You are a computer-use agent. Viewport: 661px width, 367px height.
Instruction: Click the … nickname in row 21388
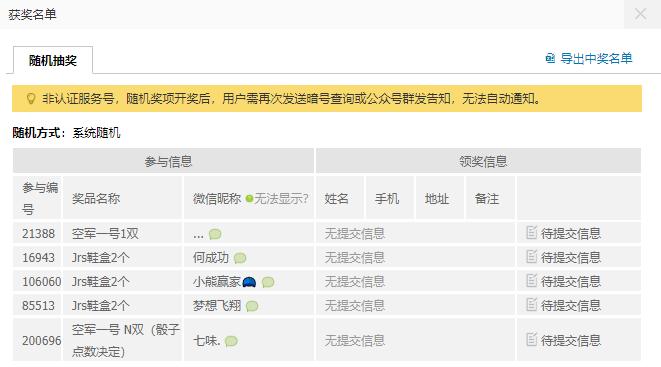point(199,236)
